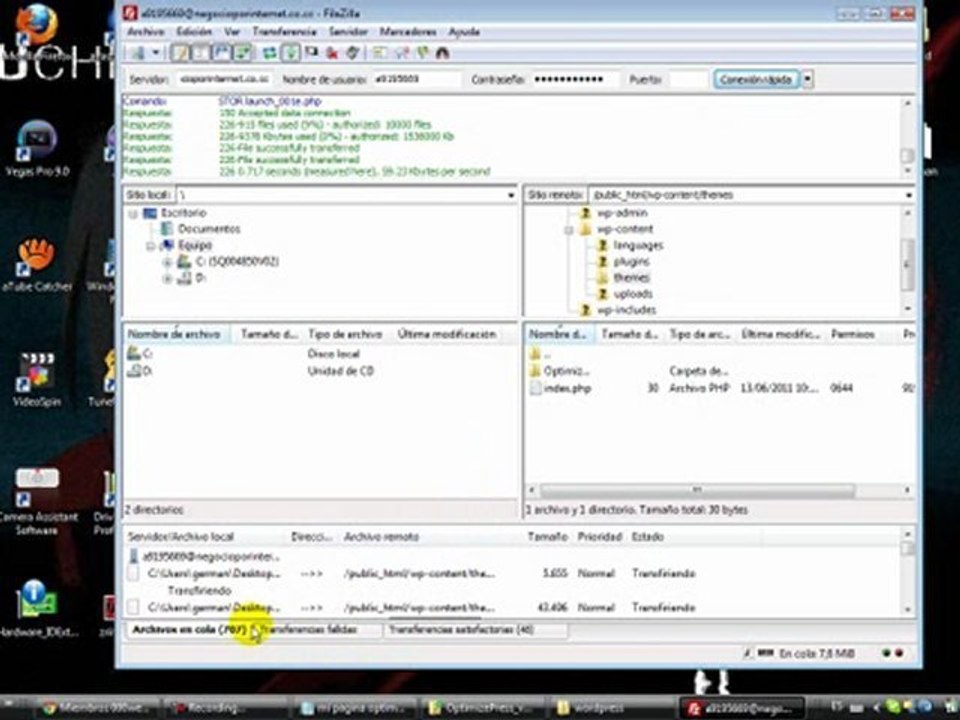960x720 pixels.
Task: Switch to Archivos en cola tab
Action: [x=190, y=629]
